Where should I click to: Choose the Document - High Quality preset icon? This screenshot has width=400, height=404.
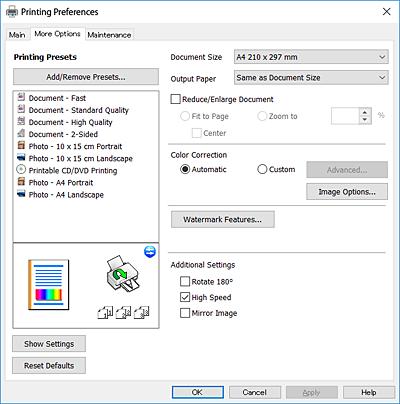pos(21,121)
